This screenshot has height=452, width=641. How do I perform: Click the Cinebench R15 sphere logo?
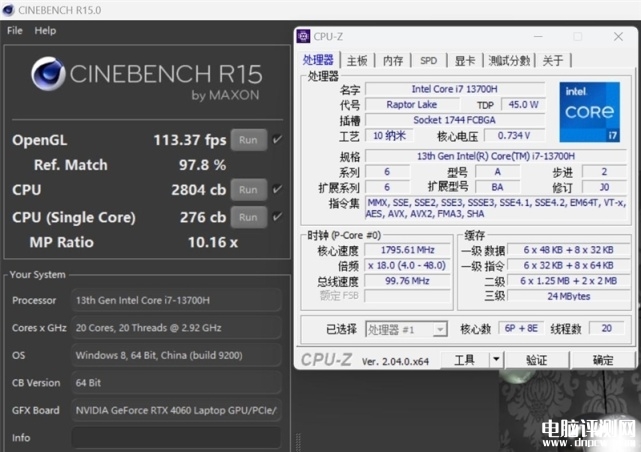point(48,74)
